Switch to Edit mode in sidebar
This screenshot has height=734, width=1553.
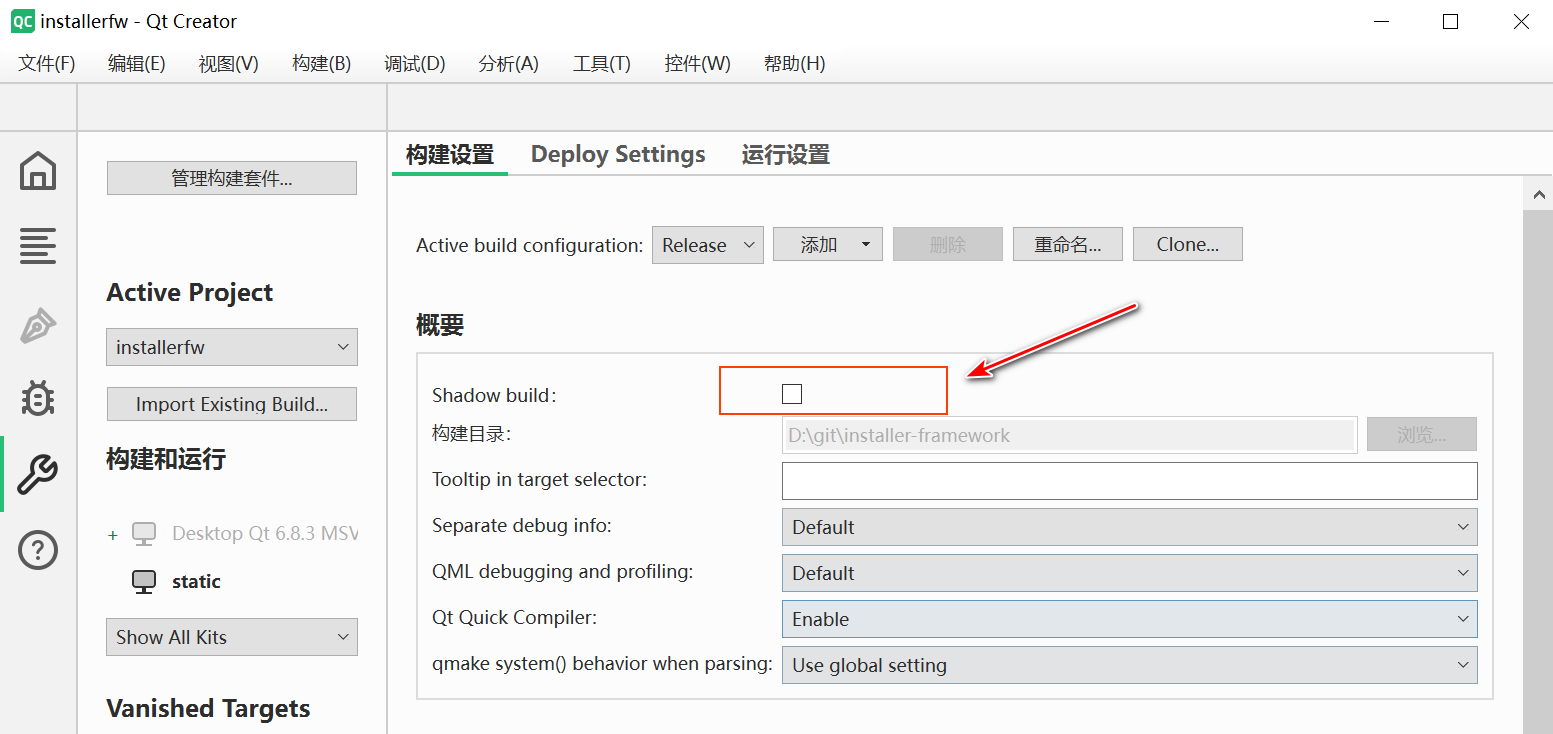(x=38, y=246)
